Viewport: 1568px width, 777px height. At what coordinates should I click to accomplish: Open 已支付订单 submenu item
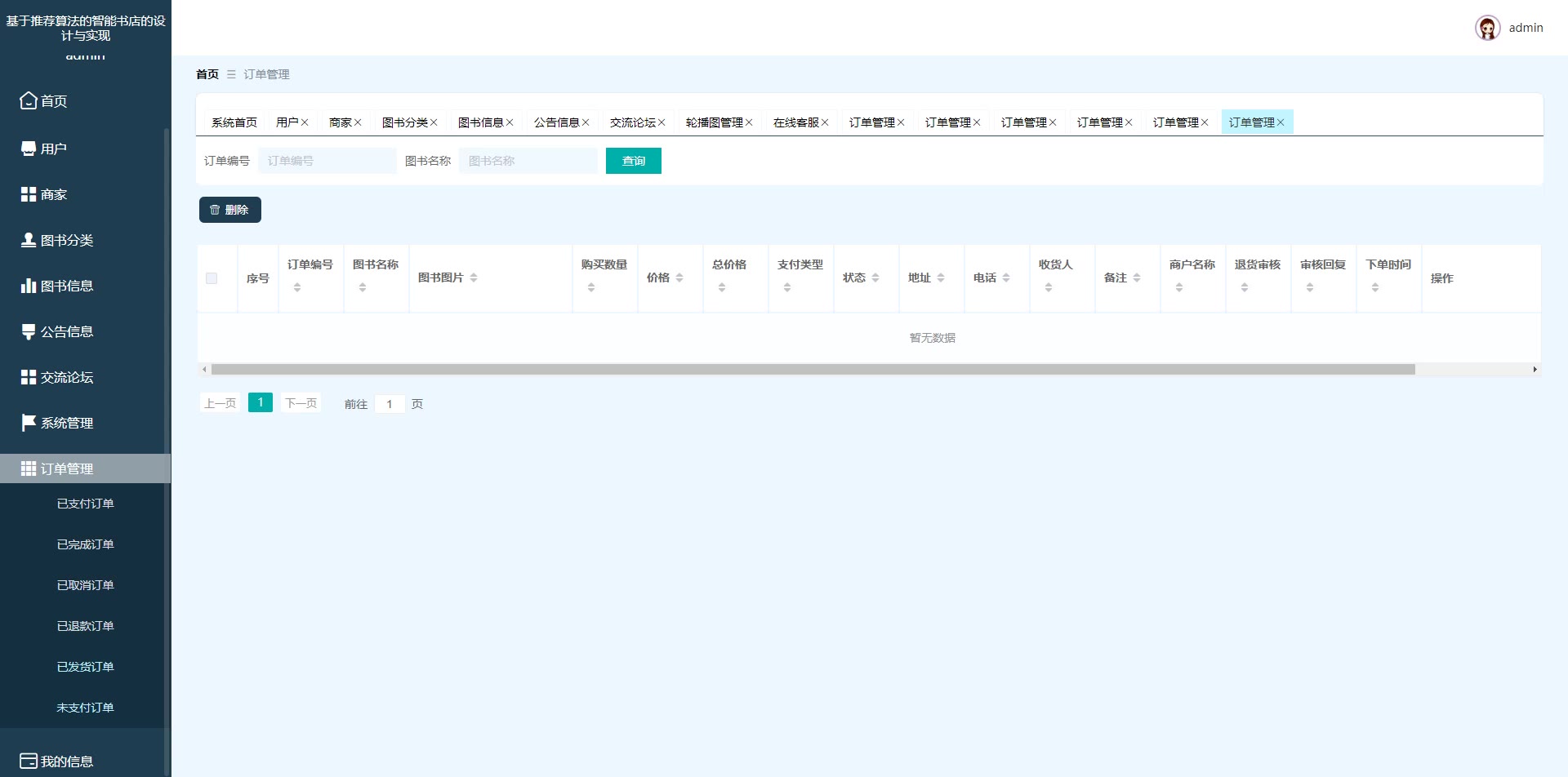pos(85,504)
